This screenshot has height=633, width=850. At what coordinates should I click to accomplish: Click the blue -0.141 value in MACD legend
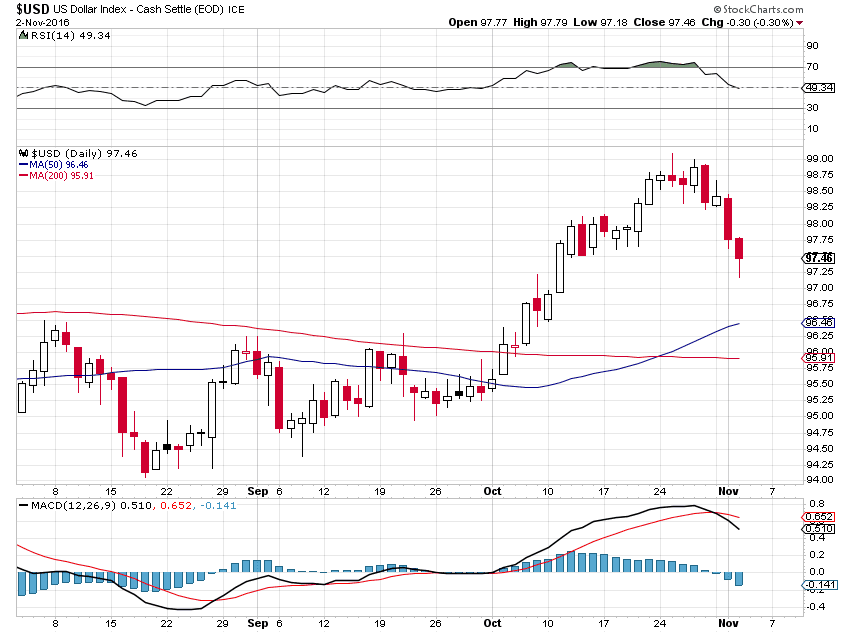[x=218, y=506]
